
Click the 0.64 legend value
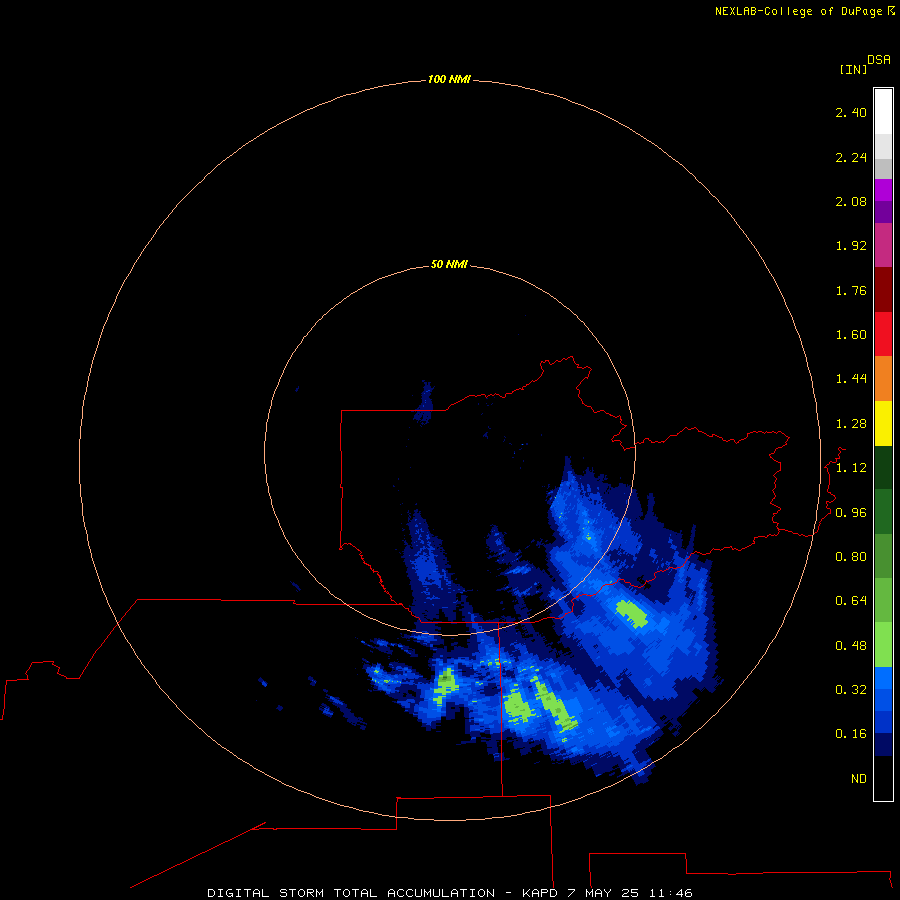(851, 600)
